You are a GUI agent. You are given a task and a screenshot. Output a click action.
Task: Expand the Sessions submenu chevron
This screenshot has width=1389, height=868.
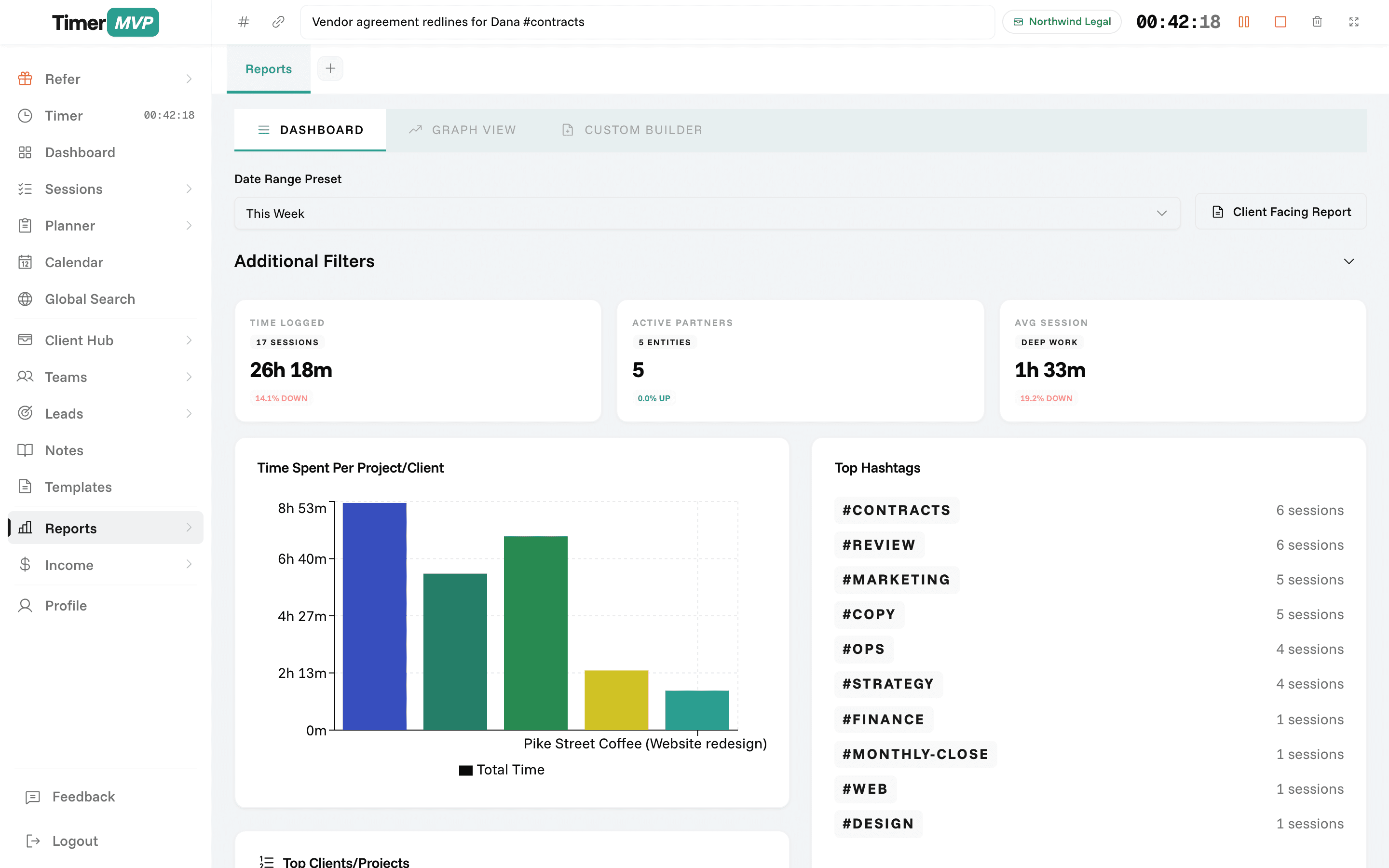click(189, 189)
